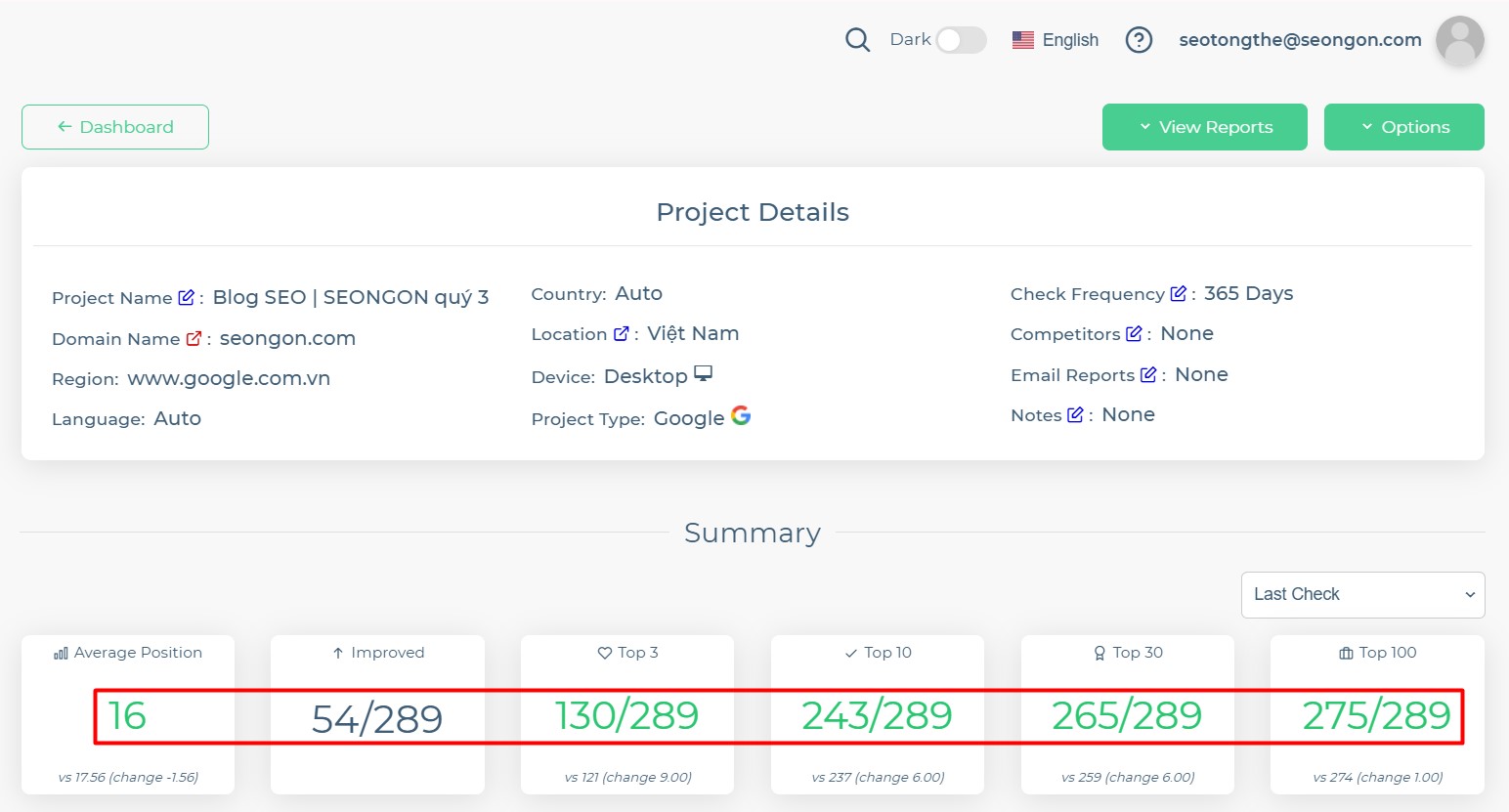Image resolution: width=1509 pixels, height=812 pixels.
Task: Click the Improved up-arrow icon
Action: tap(338, 653)
